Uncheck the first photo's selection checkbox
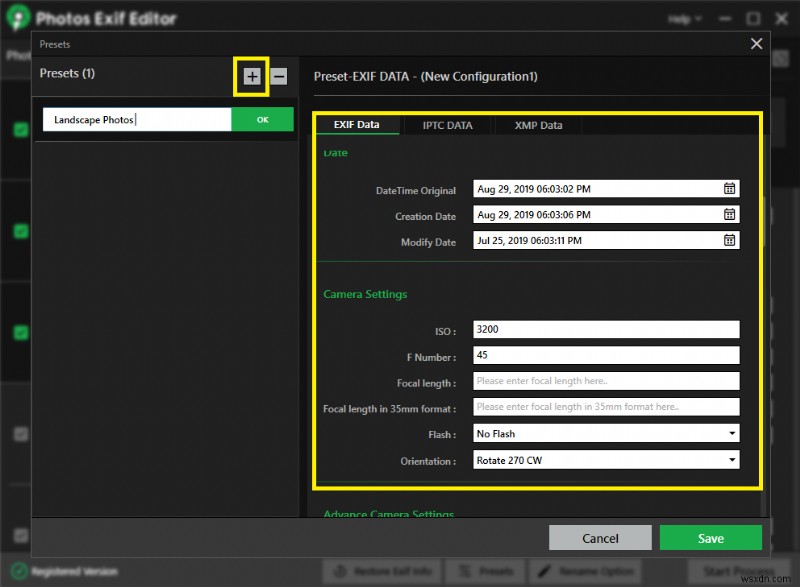 22,129
